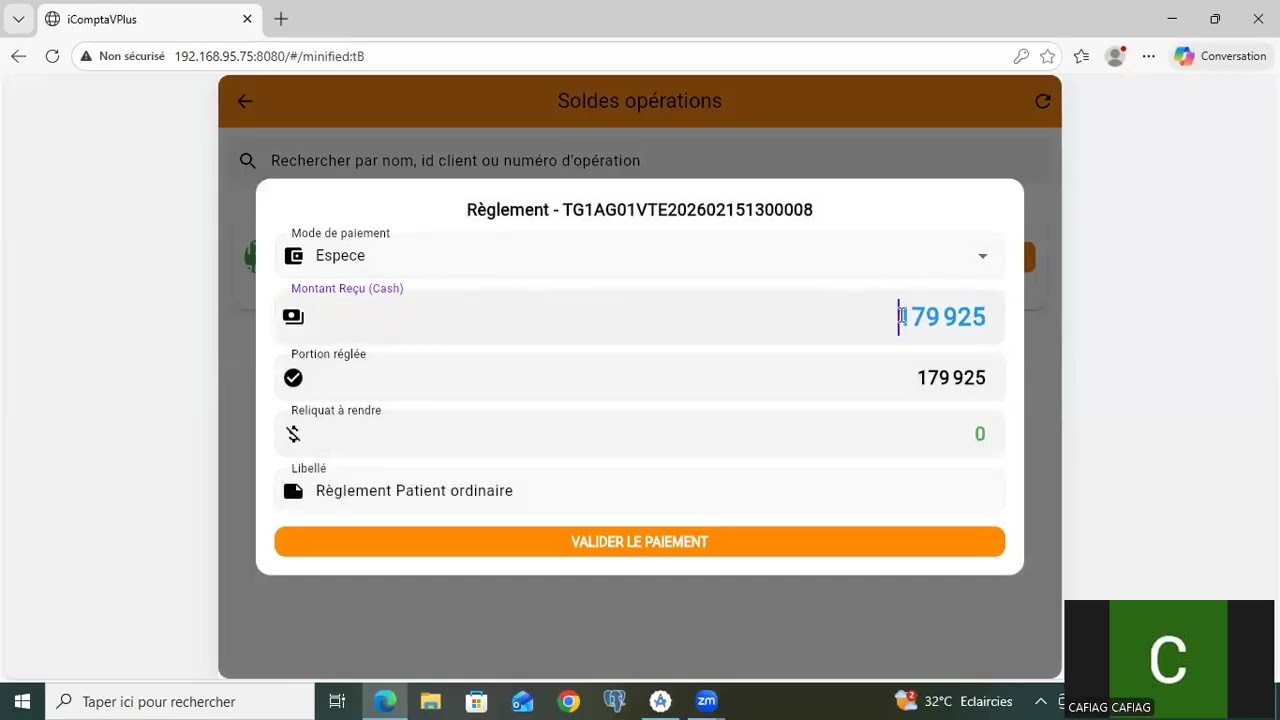Open password manager key icon
Image resolution: width=1280 pixels, height=720 pixels.
pyautogui.click(x=1021, y=56)
